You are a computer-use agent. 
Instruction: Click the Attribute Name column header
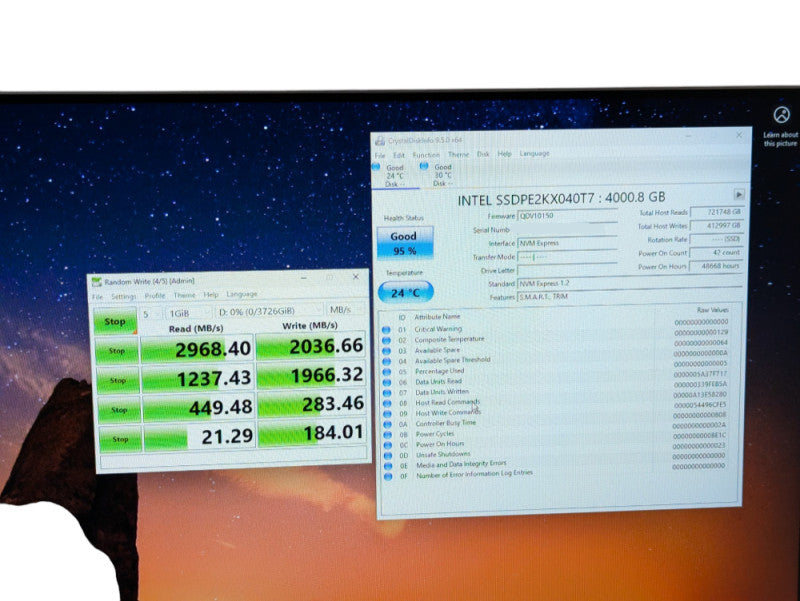coord(437,317)
